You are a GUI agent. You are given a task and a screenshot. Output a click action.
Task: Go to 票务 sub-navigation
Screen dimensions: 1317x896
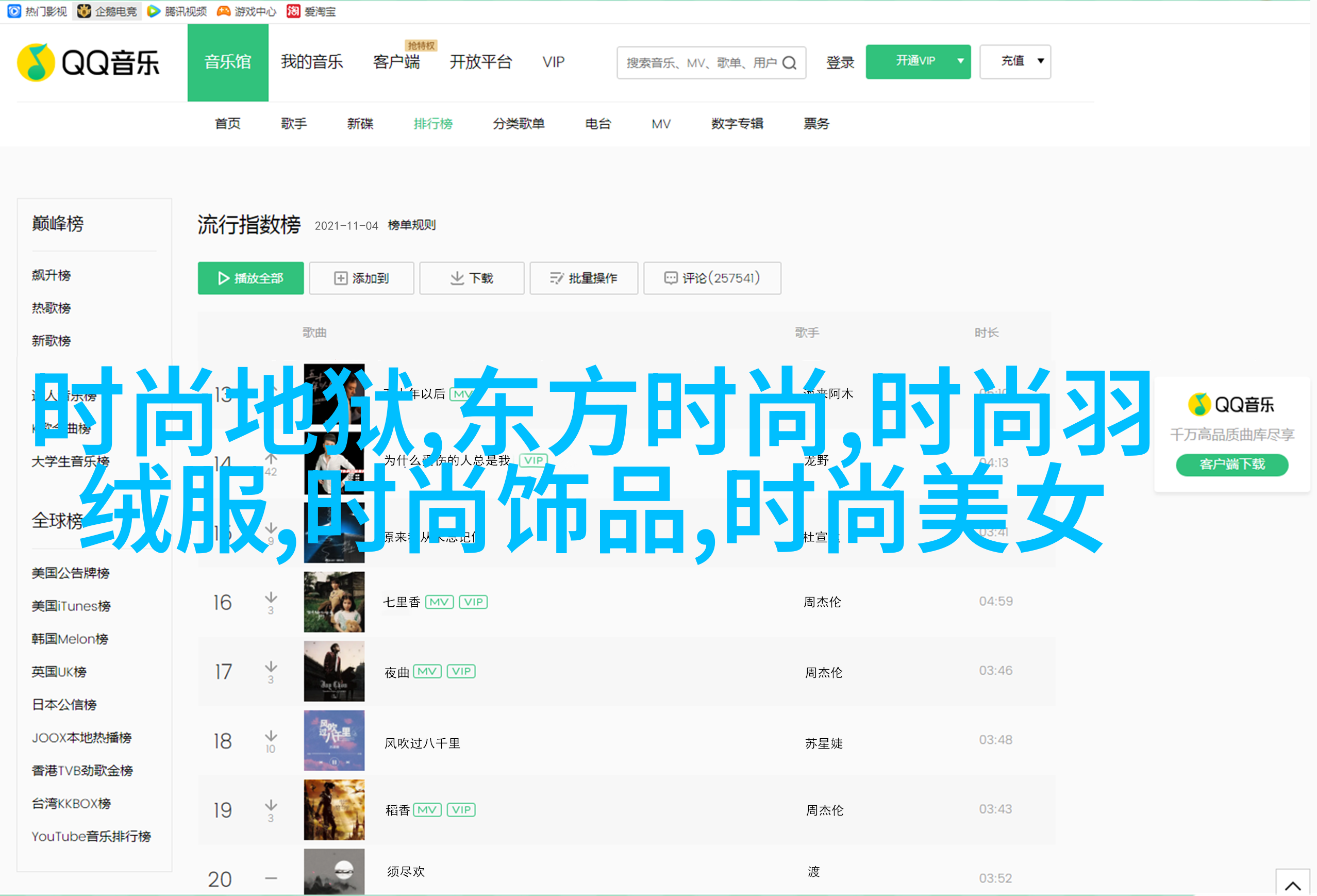(x=816, y=124)
